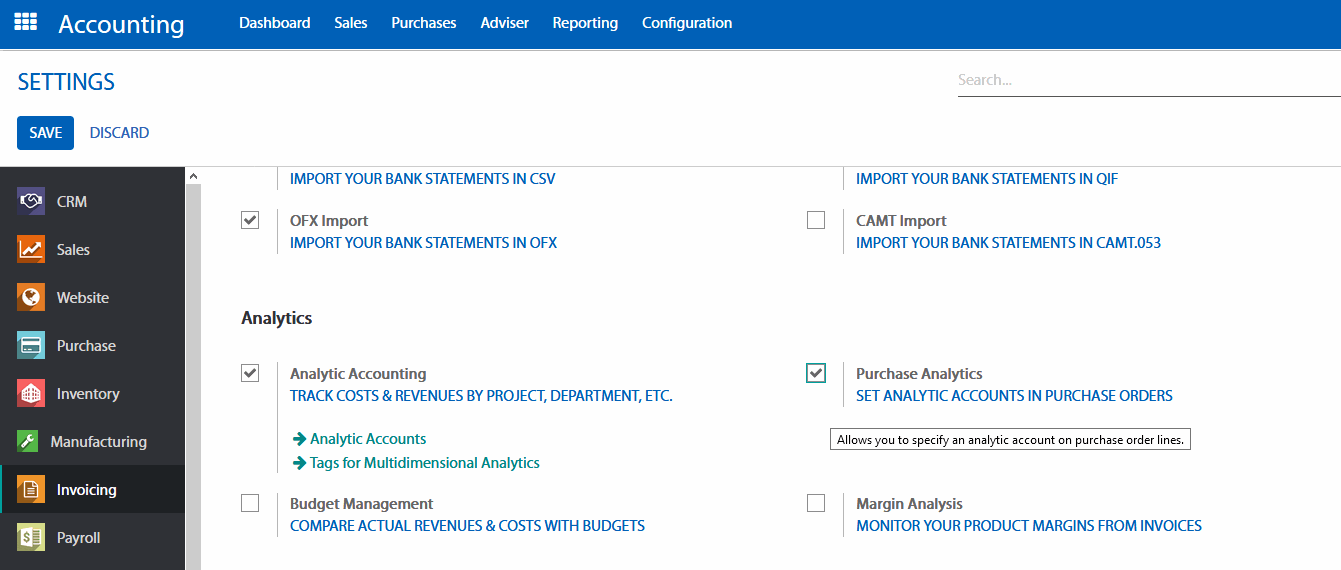The image size is (1341, 570).
Task: Click the settings Search field
Action: (1148, 80)
